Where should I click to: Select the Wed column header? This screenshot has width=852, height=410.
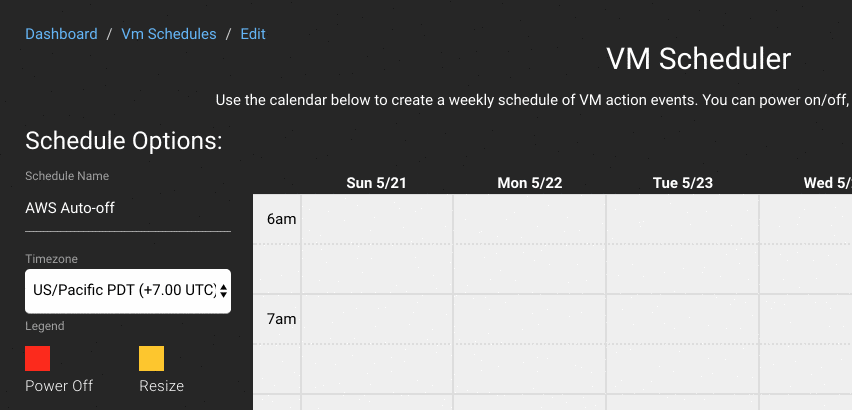pyautogui.click(x=828, y=183)
